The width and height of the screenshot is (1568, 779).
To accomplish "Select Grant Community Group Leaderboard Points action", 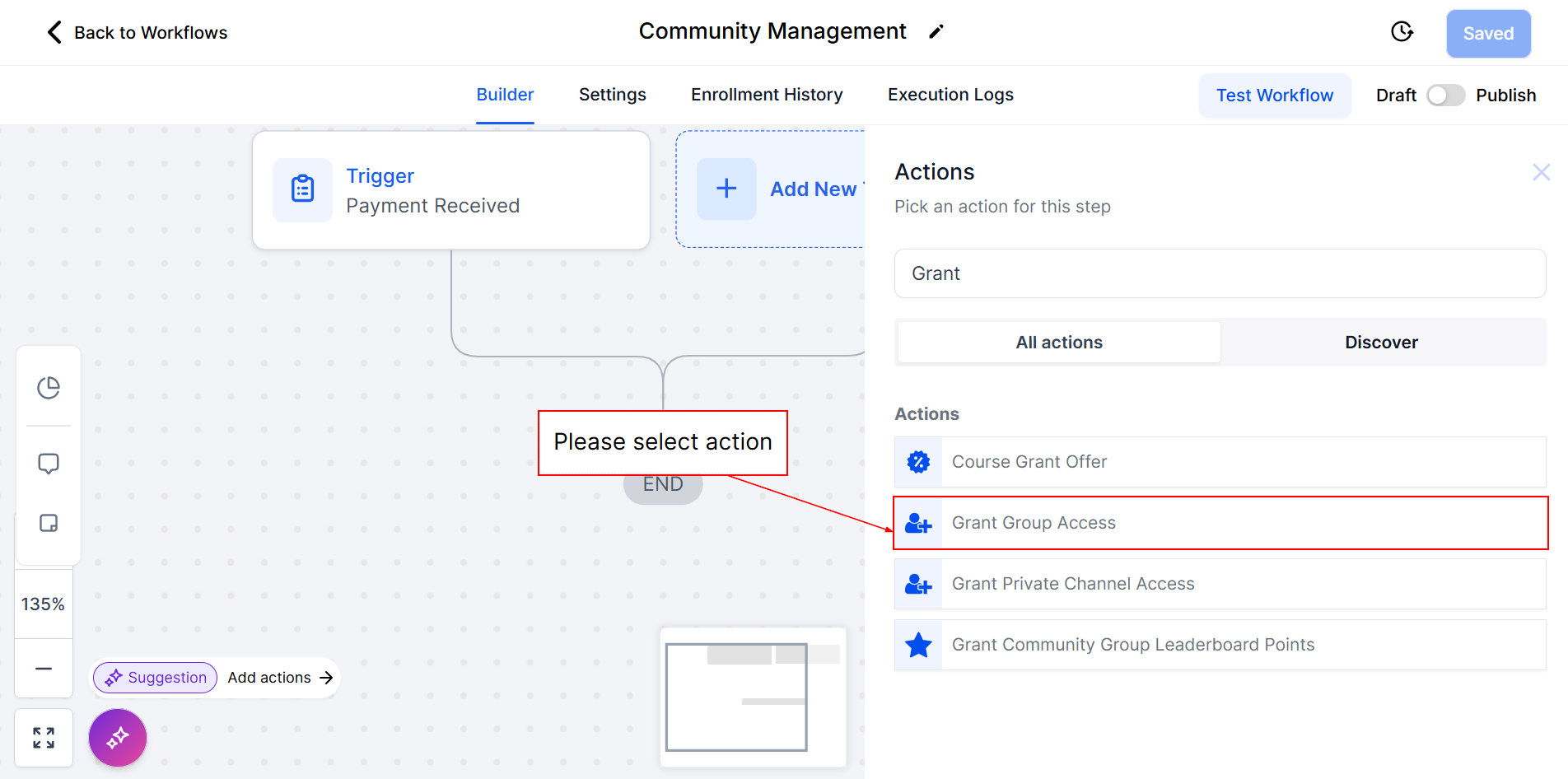I will pyautogui.click(x=1220, y=645).
